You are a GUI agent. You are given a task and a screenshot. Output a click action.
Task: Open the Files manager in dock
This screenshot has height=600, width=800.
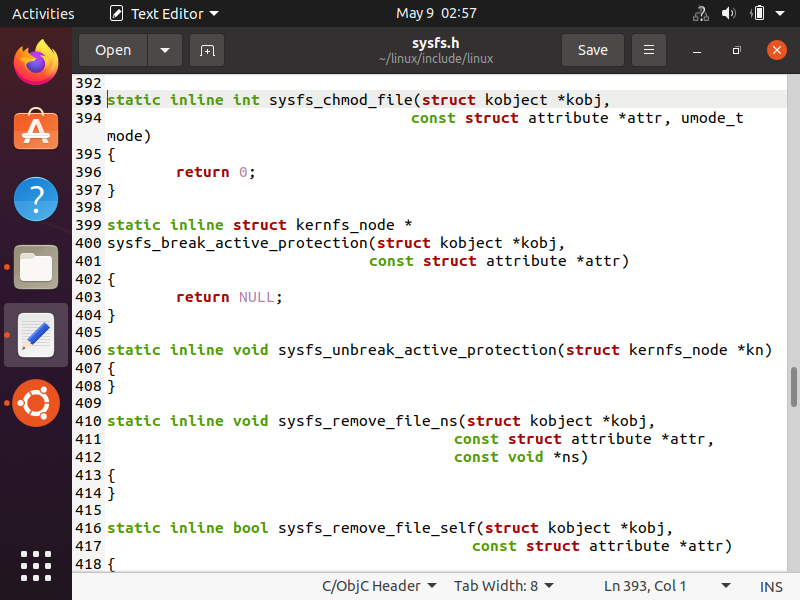click(36, 267)
